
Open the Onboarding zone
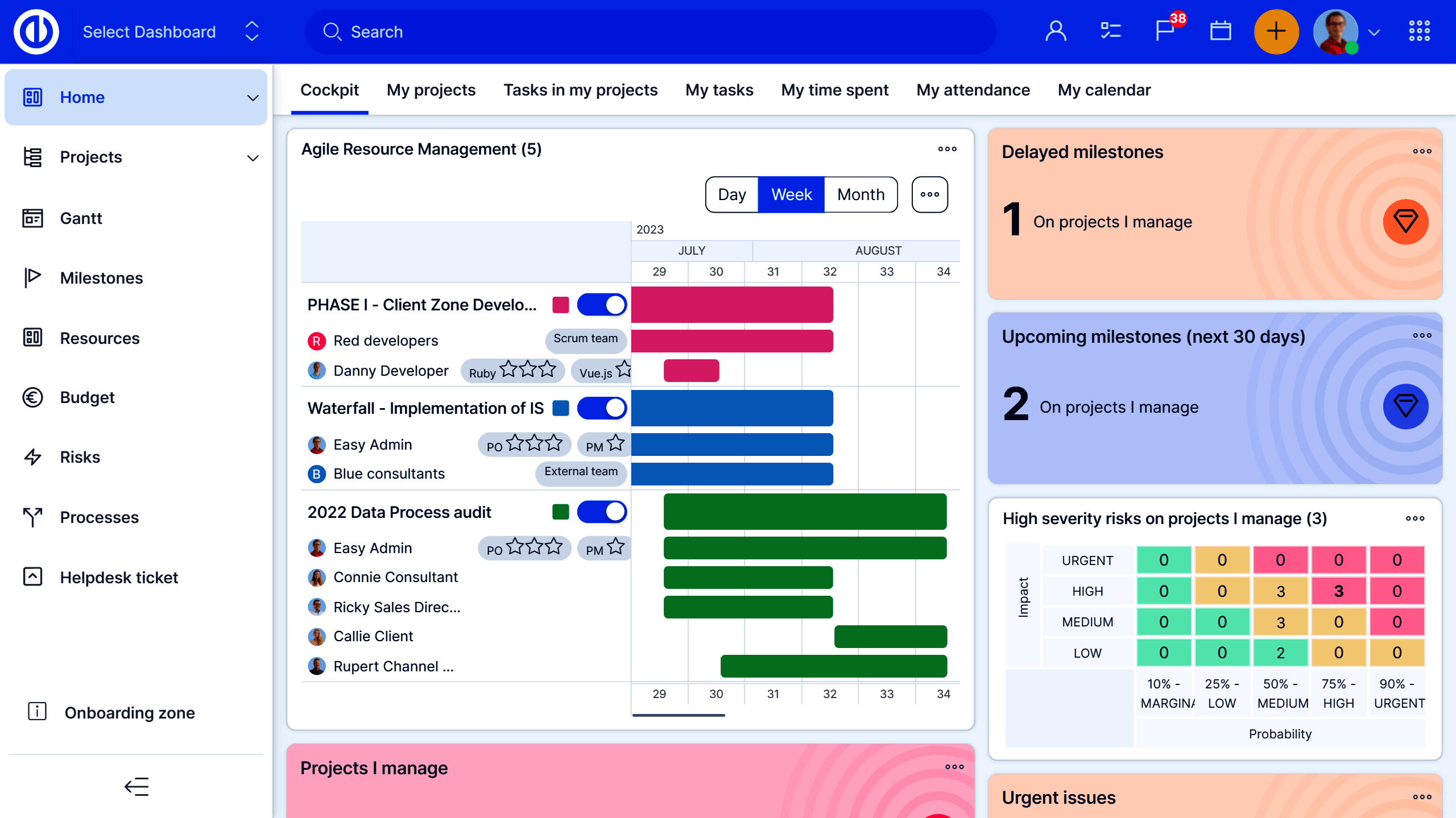point(129,712)
